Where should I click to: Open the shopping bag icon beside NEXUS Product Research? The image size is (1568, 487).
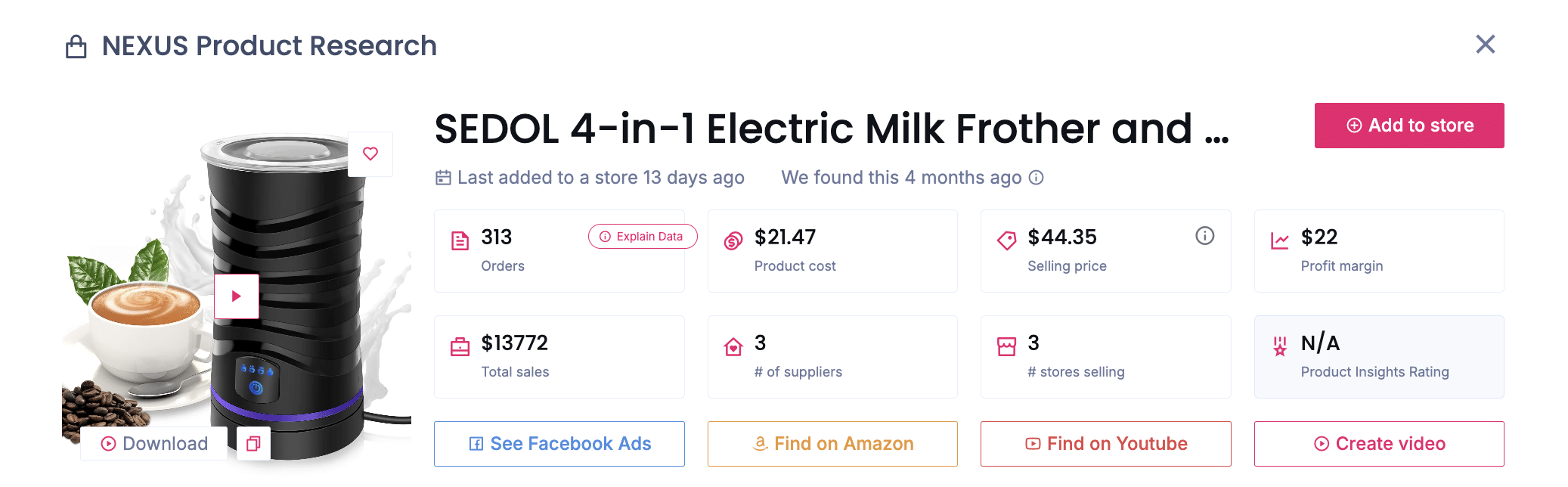pyautogui.click(x=75, y=45)
